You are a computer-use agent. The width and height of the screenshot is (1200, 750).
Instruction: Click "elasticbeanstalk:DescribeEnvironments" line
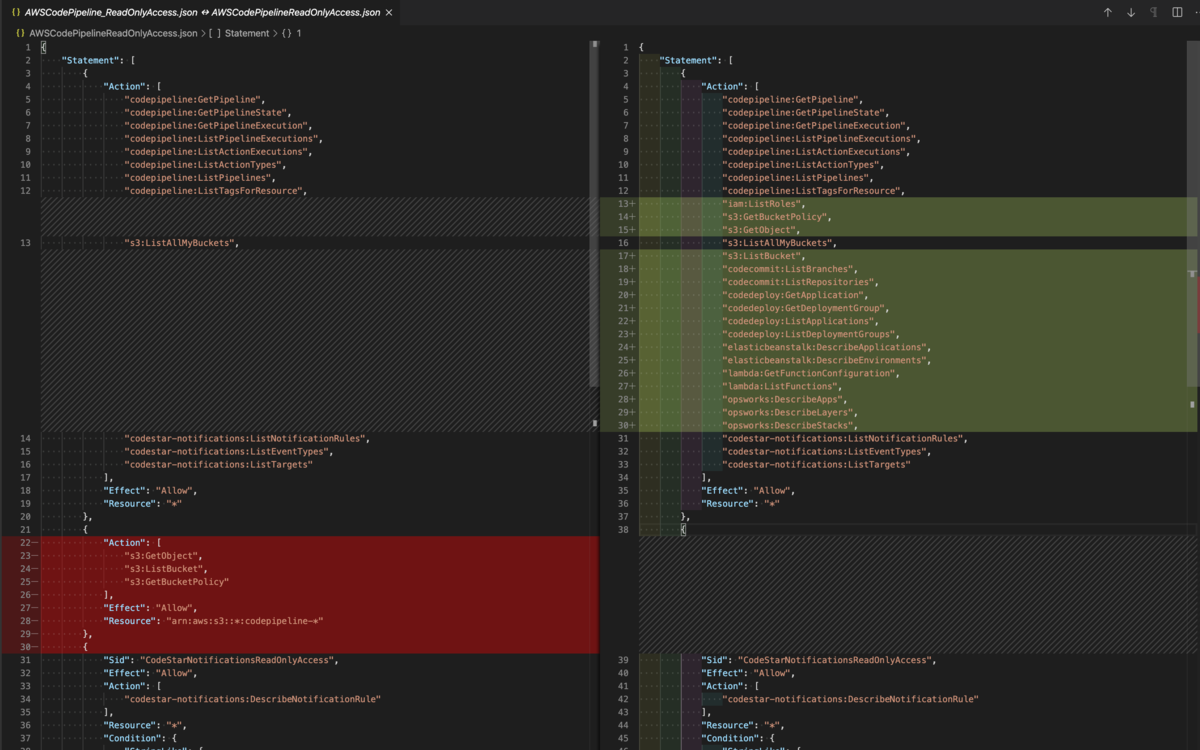[x=826, y=360]
